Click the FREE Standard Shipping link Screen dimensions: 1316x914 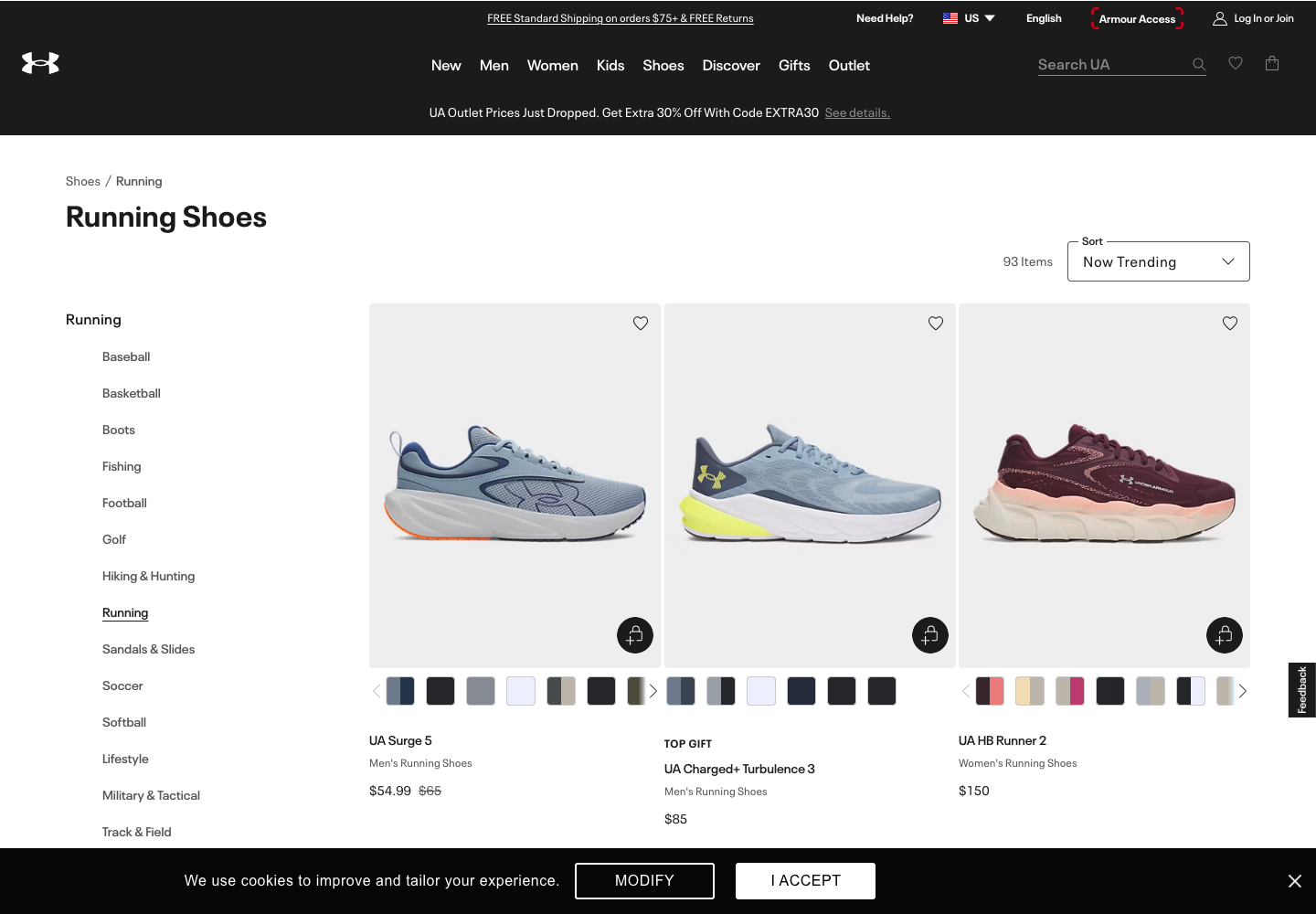621,18
